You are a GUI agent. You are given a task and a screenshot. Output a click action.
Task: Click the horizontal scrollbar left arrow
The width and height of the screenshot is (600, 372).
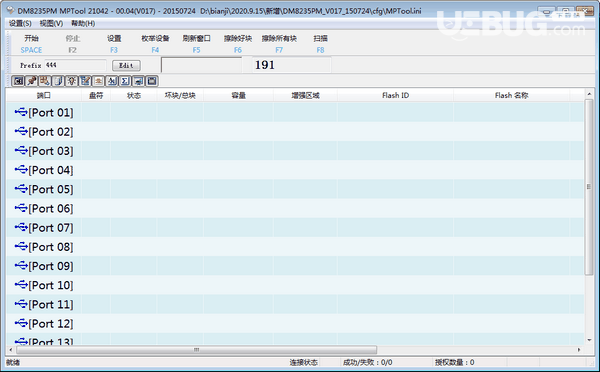[x=10, y=350]
